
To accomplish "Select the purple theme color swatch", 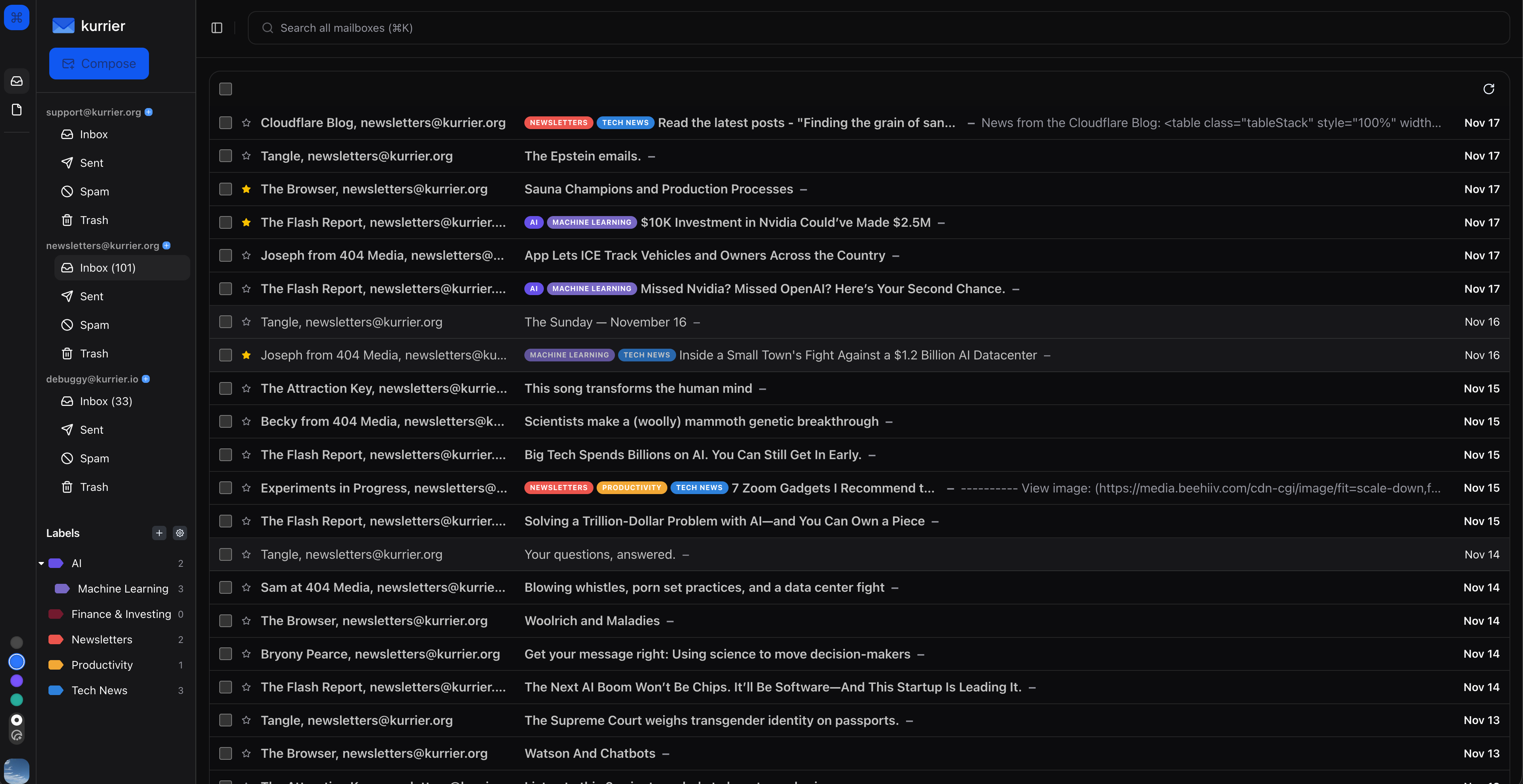I will point(17,680).
